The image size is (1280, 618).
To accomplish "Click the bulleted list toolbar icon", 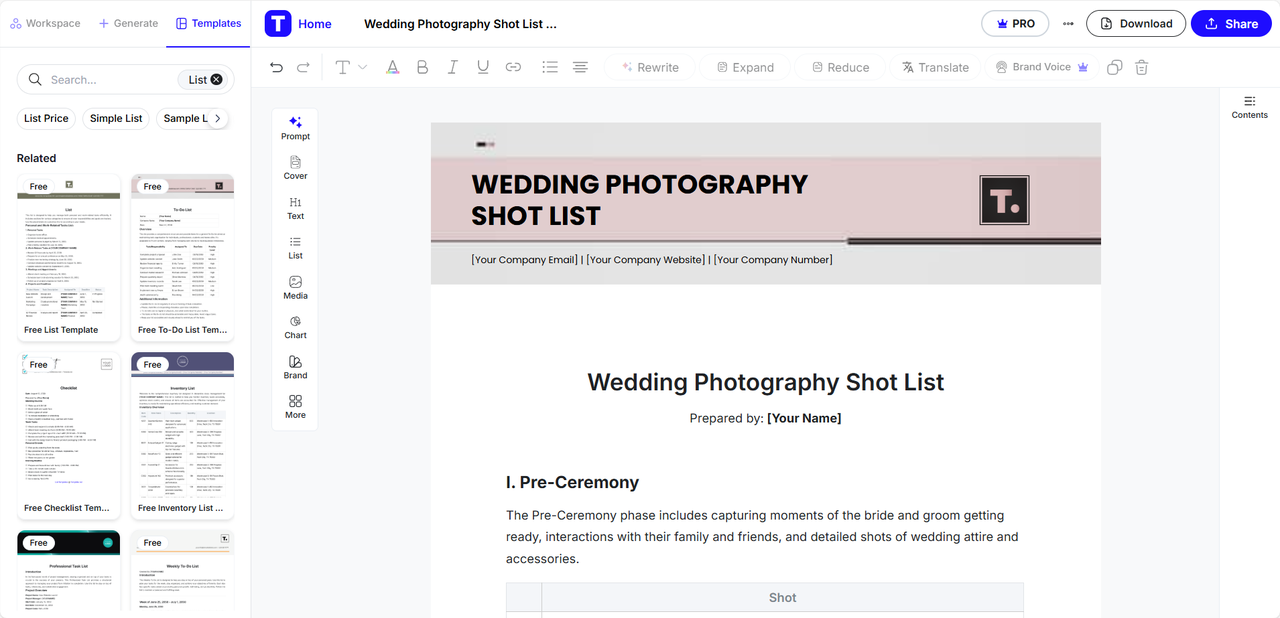I will pos(549,67).
